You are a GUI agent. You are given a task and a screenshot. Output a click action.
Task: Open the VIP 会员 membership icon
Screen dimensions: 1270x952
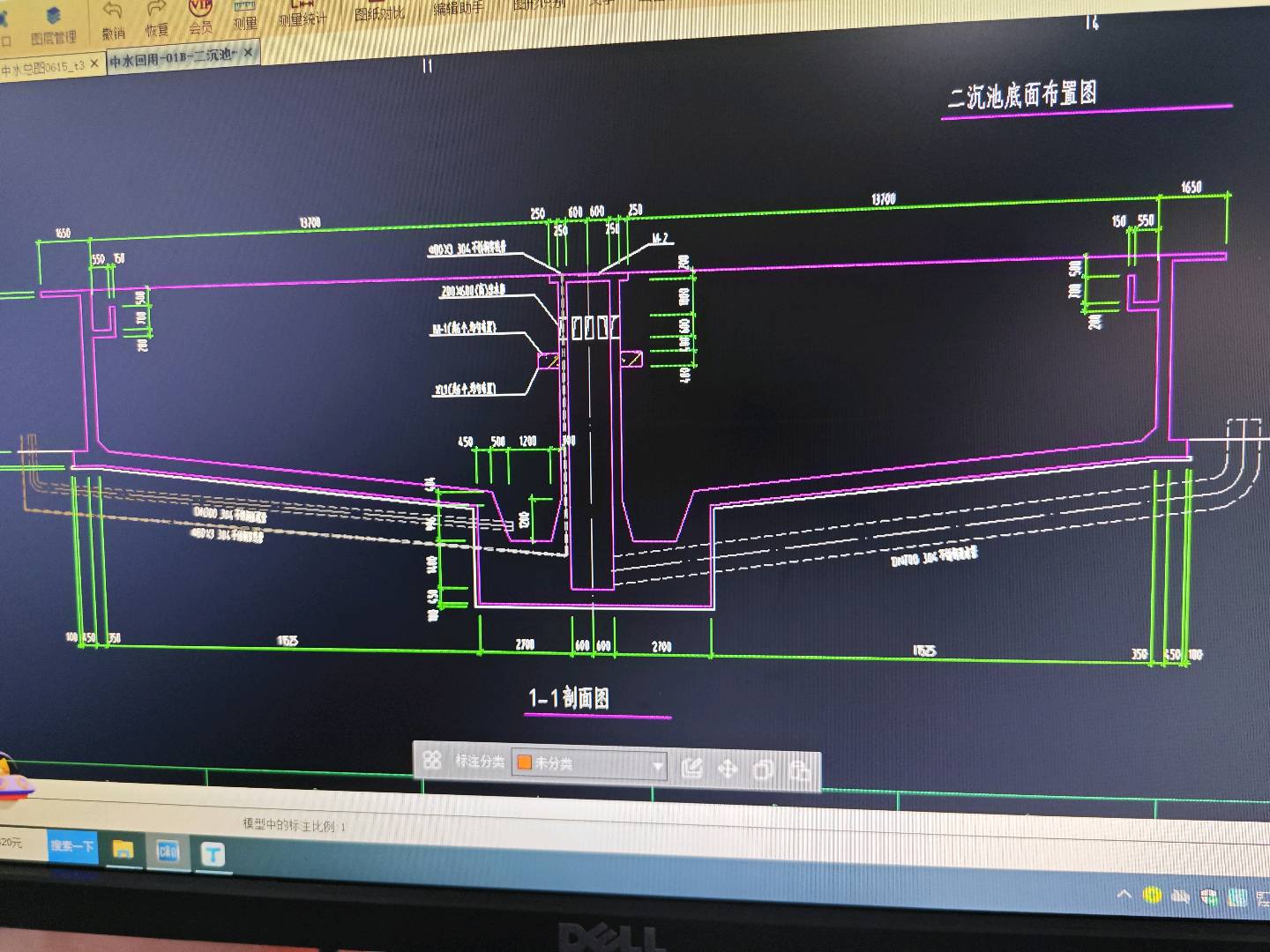201,16
